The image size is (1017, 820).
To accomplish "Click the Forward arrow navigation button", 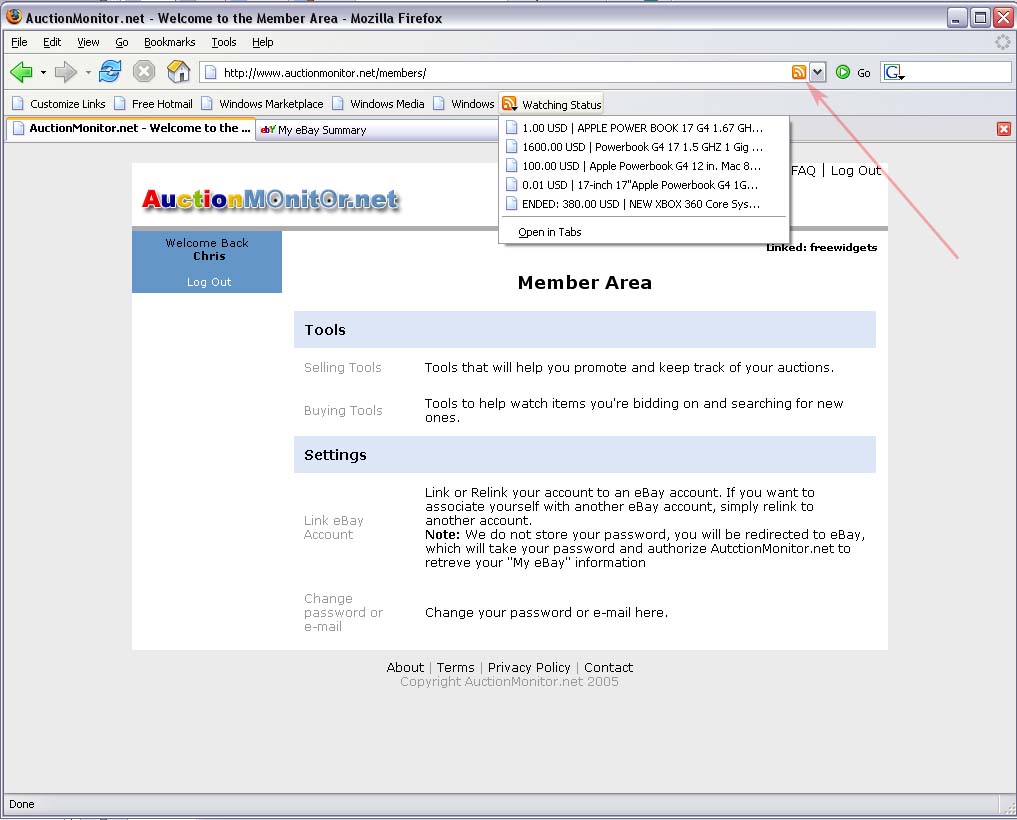I will click(x=65, y=72).
